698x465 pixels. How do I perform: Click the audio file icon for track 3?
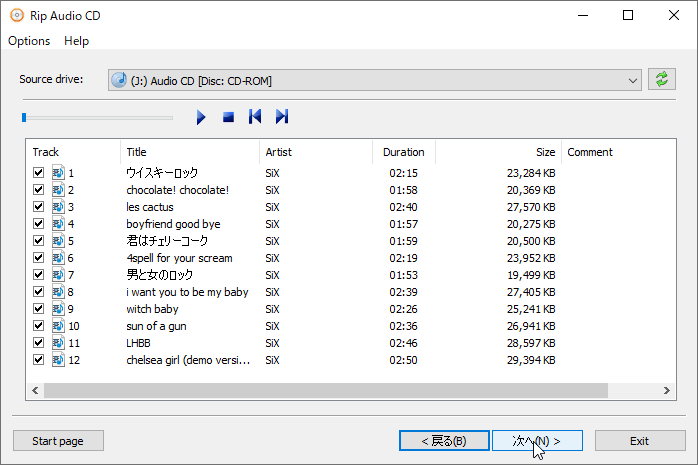pos(58,206)
